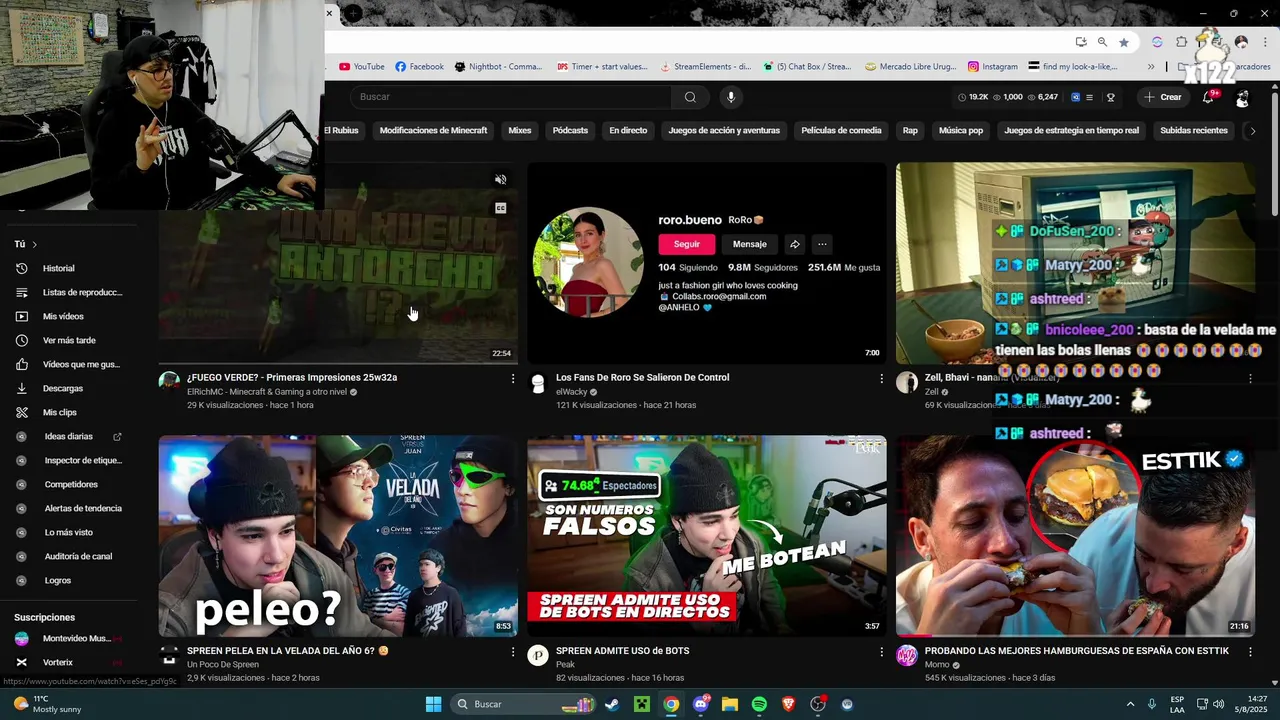Open the Chrome extensions puzzle icon
The height and width of the screenshot is (720, 1280).
[x=1181, y=42]
